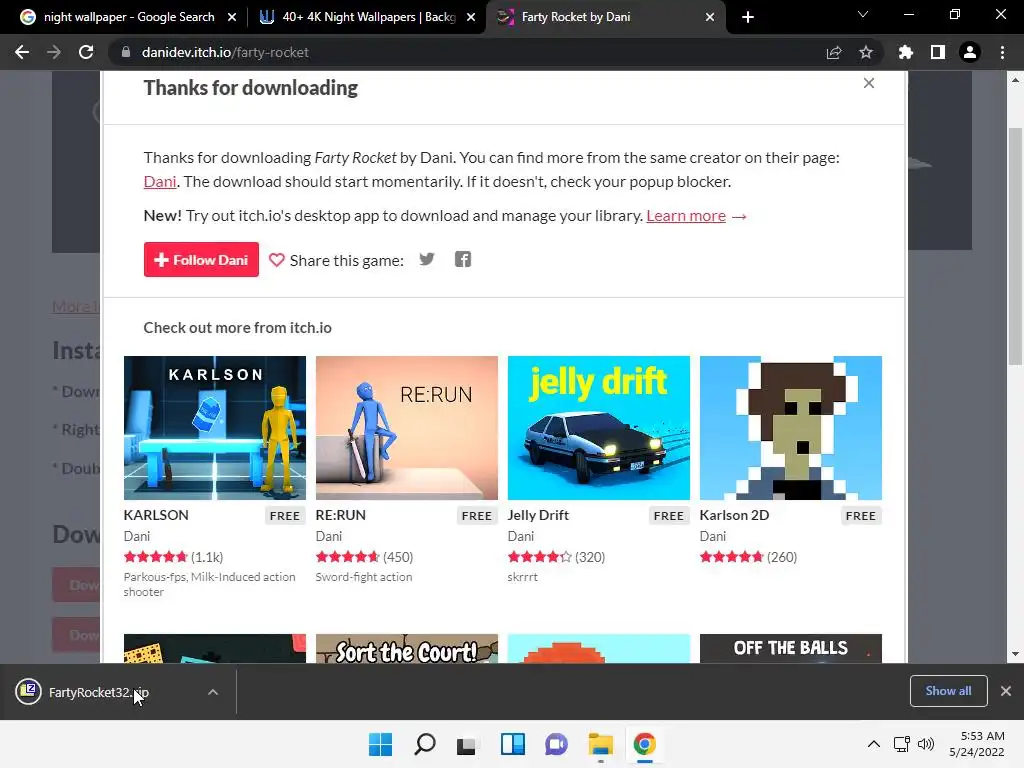
Task: Open the Jelly Drift game thumbnail
Action: click(599, 428)
